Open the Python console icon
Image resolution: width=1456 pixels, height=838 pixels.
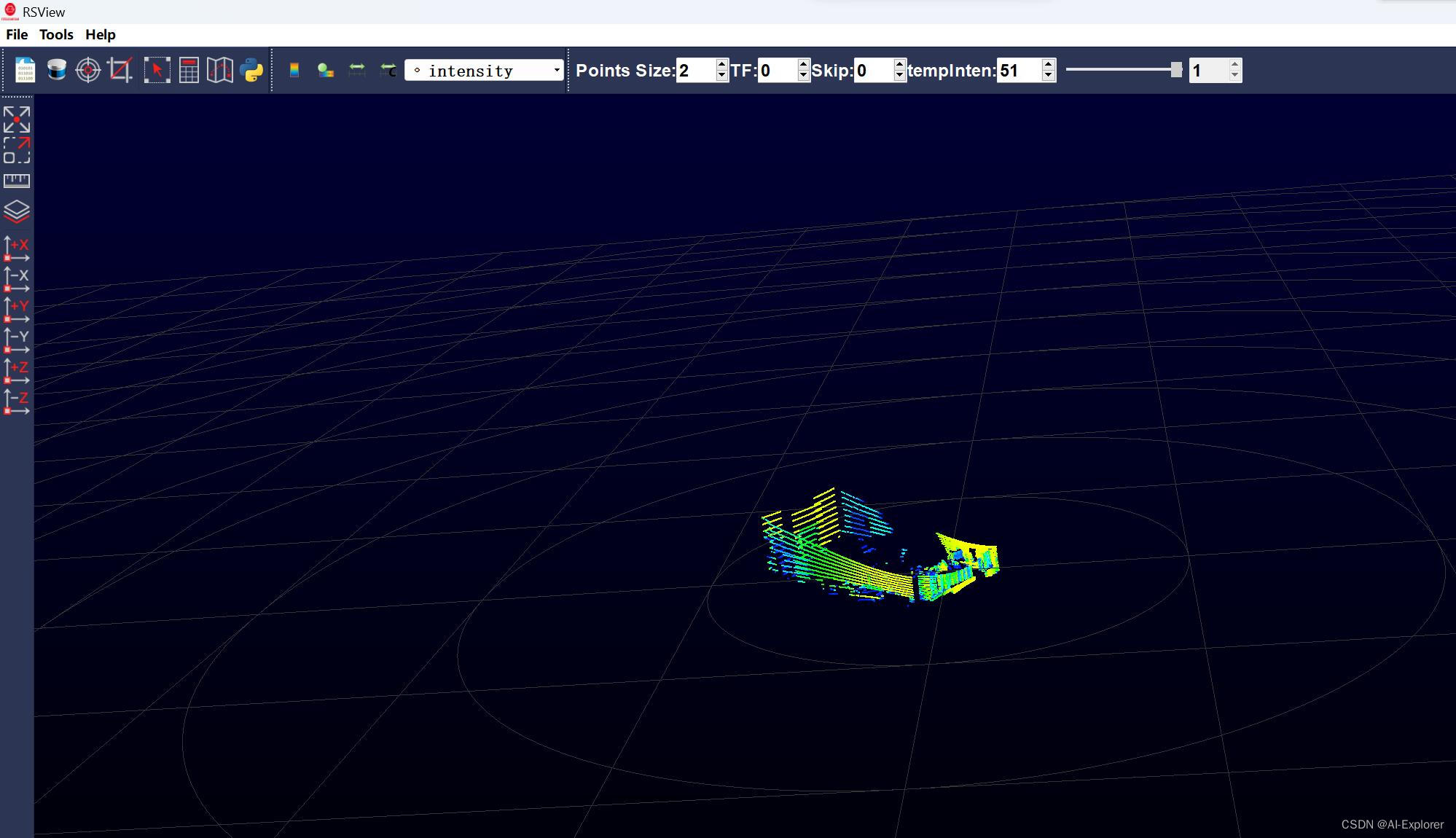[251, 71]
